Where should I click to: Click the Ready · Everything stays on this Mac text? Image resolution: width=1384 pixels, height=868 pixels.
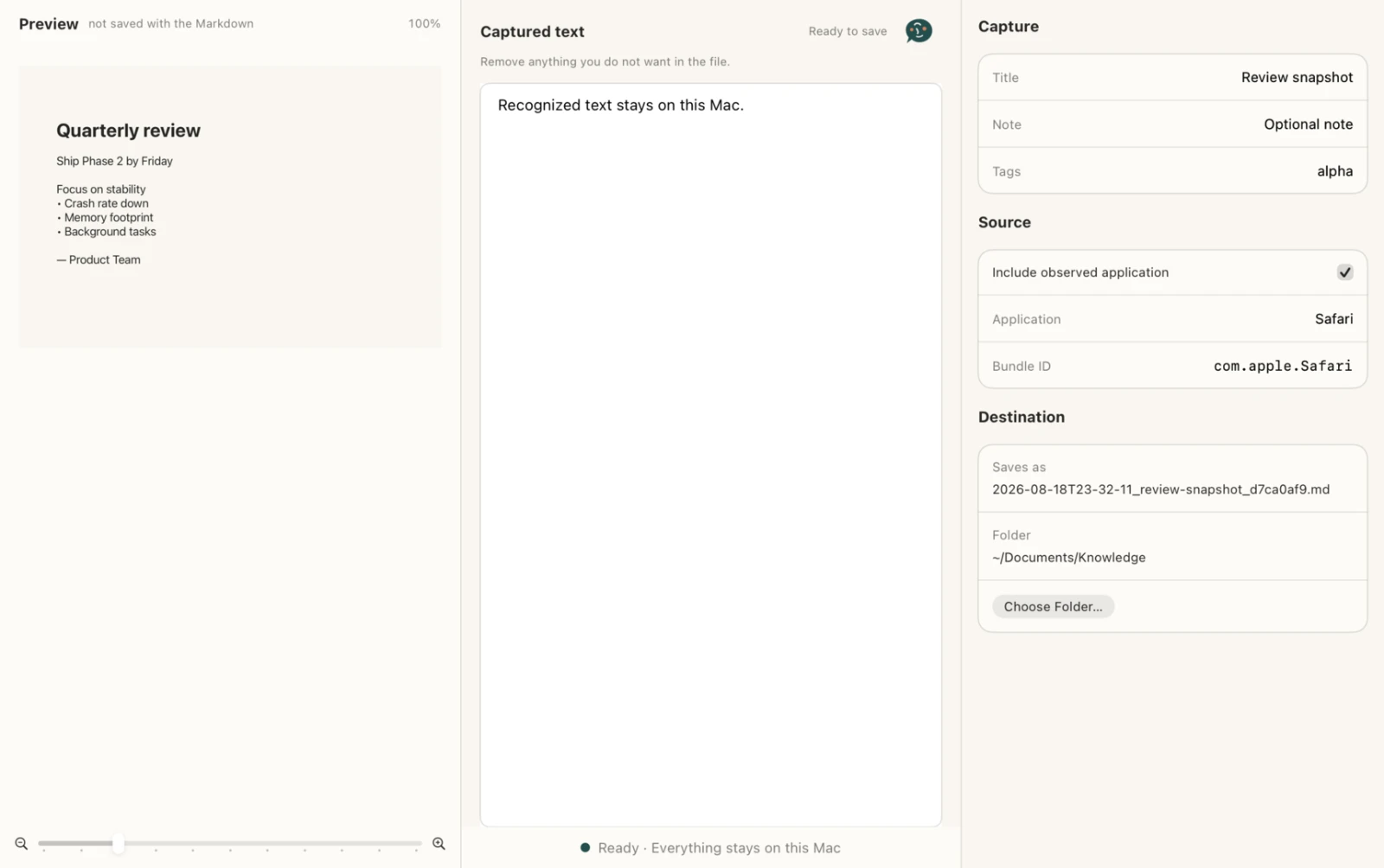719,848
